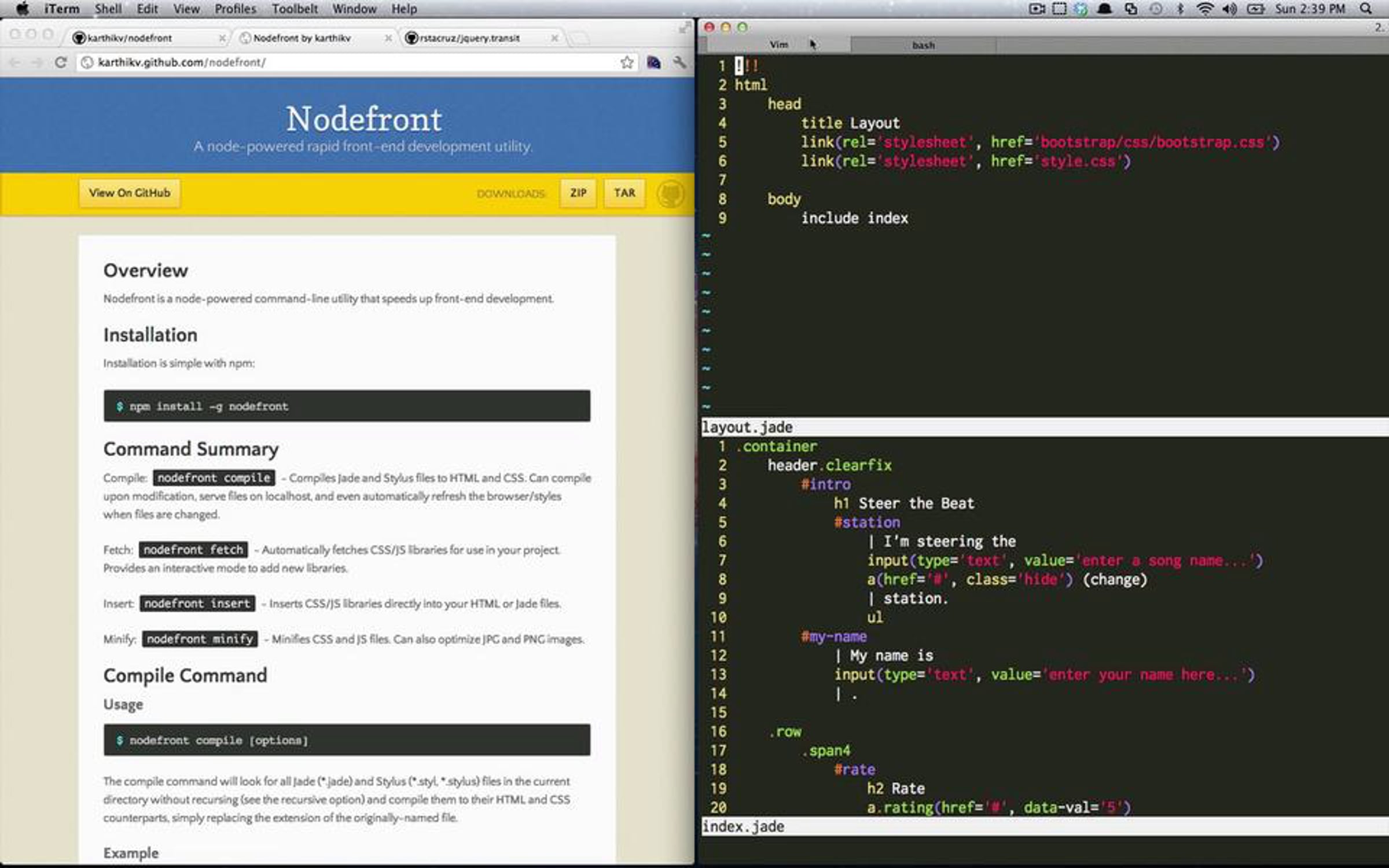This screenshot has height=868, width=1389.
Task: Click the Command Summary heading
Action: click(x=191, y=449)
